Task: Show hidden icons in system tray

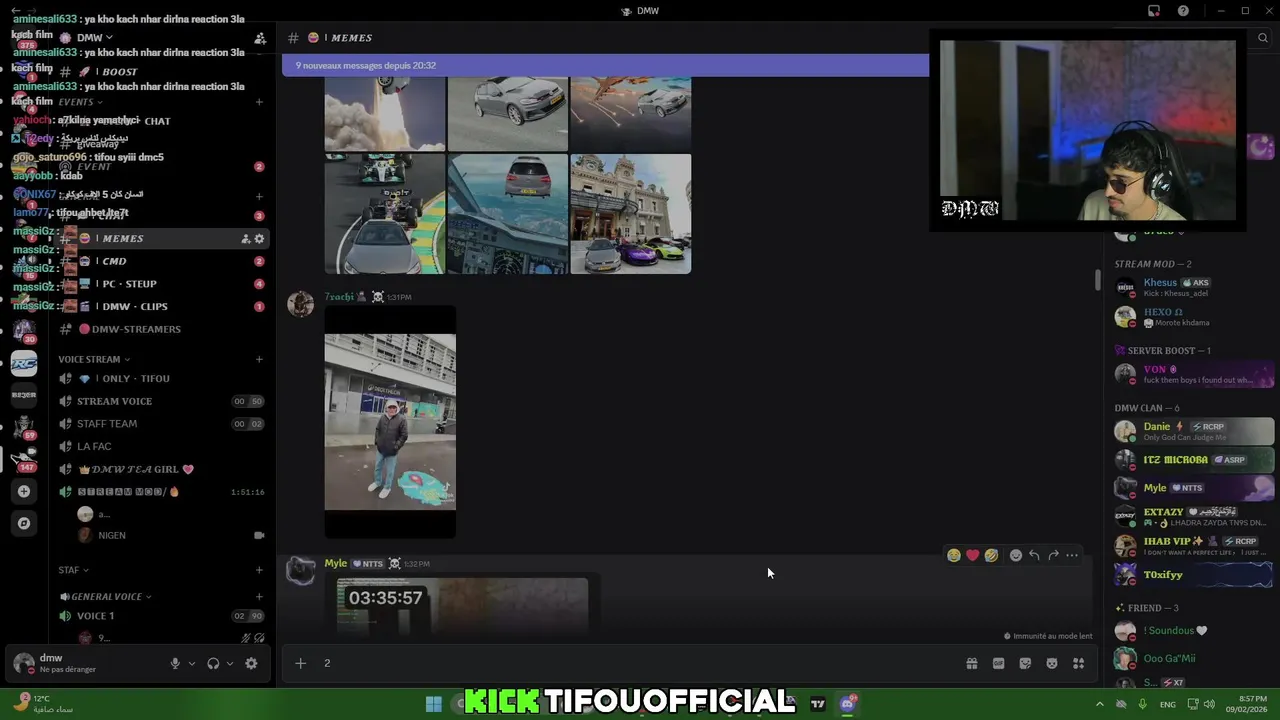Action: point(1100,704)
